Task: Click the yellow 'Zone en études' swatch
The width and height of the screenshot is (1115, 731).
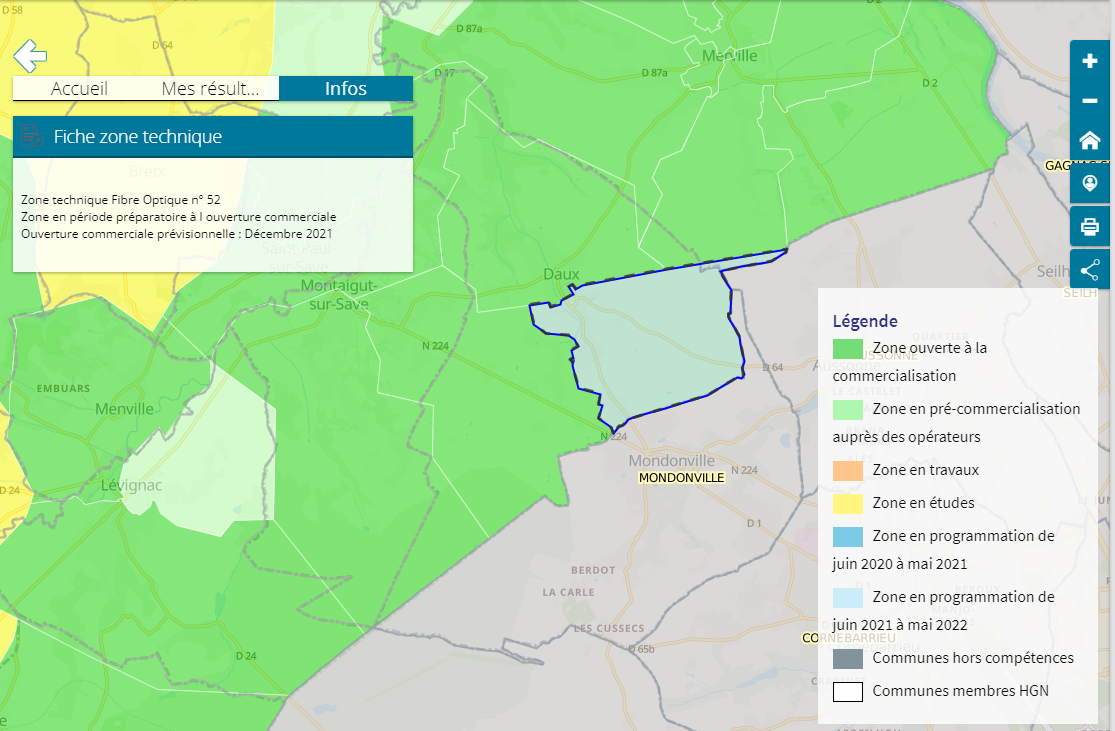Action: click(x=848, y=503)
